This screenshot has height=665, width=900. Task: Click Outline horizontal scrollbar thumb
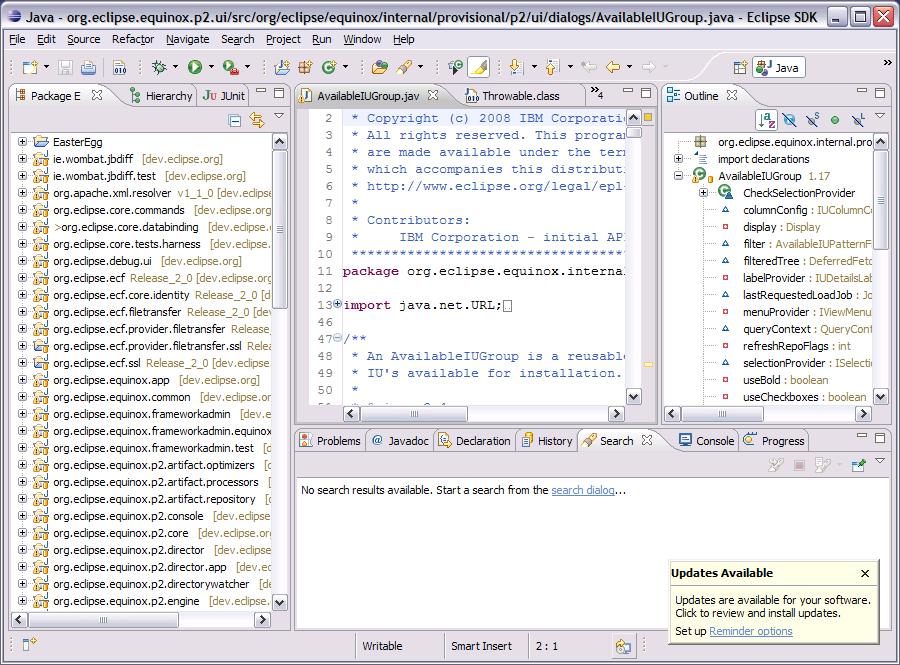722,413
